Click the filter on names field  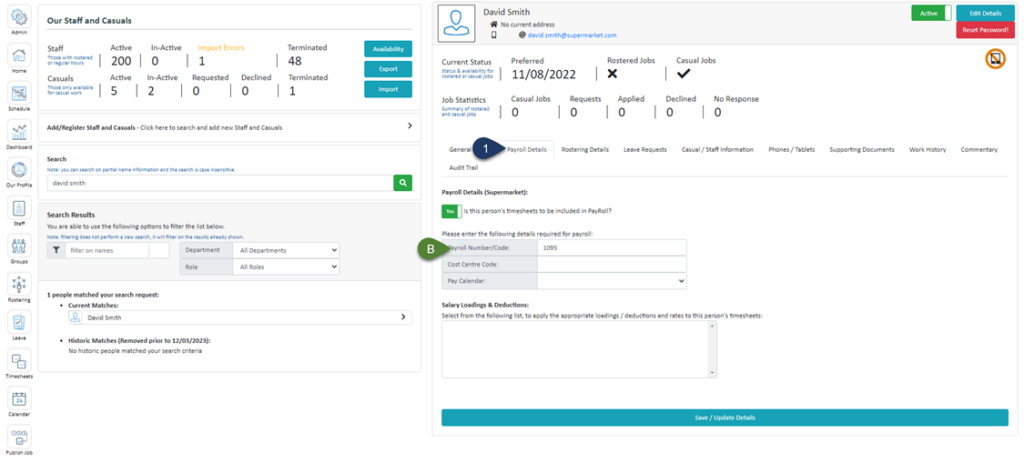(x=108, y=250)
